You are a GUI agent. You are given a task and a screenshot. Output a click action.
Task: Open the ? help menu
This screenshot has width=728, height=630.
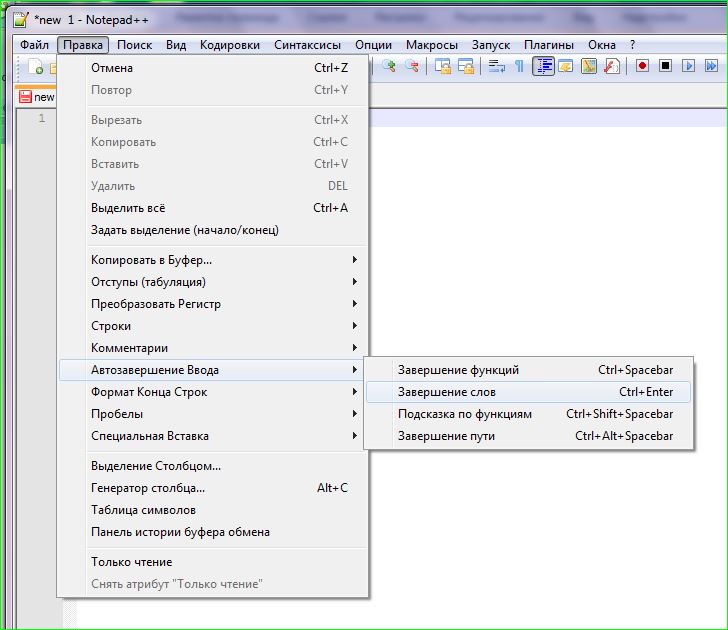[632, 45]
